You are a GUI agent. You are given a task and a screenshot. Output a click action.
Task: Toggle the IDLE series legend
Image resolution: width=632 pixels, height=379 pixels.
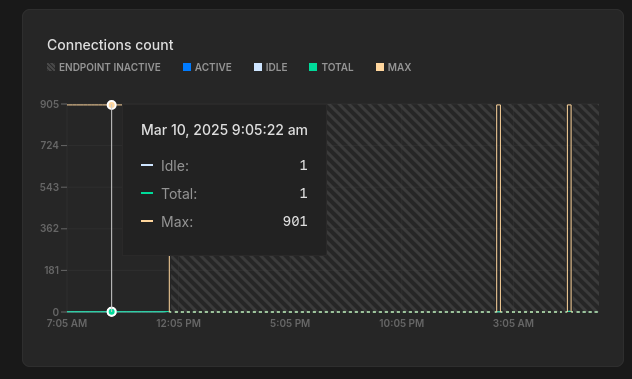[270, 67]
